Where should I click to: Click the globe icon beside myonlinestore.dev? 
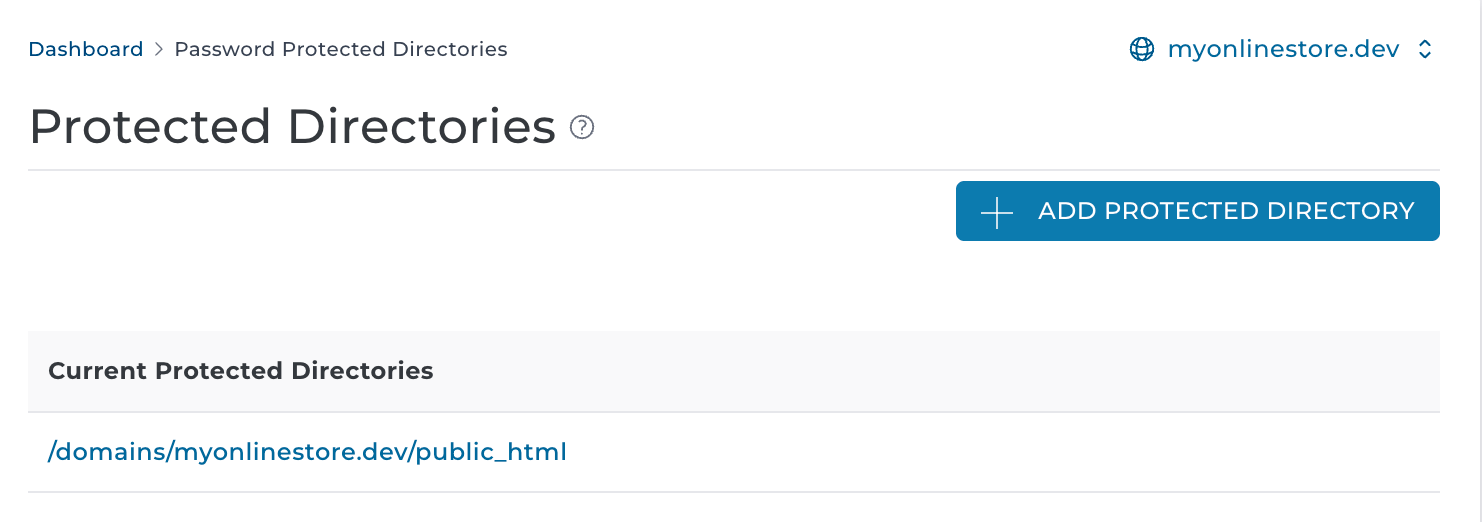tap(1141, 49)
